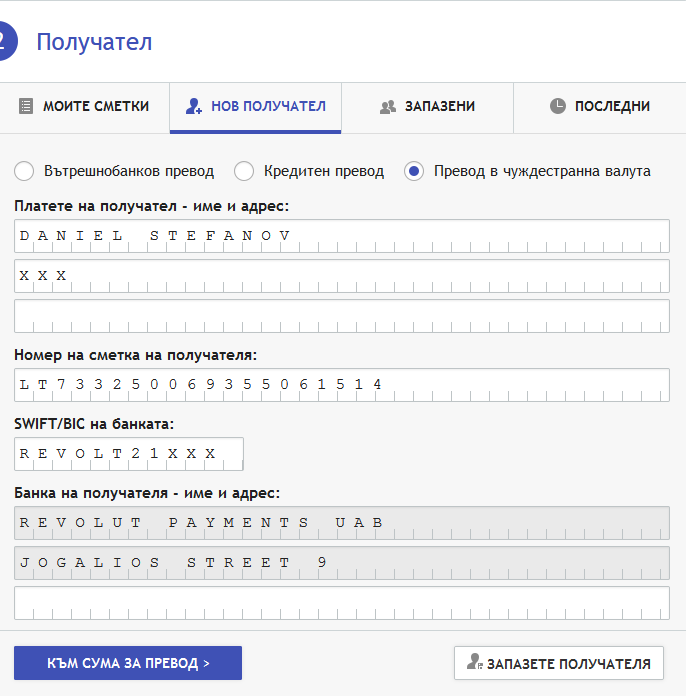686x696 pixels.
Task: Click the people icon beside ЗАПАЗЕНИ
Action: (x=388, y=107)
